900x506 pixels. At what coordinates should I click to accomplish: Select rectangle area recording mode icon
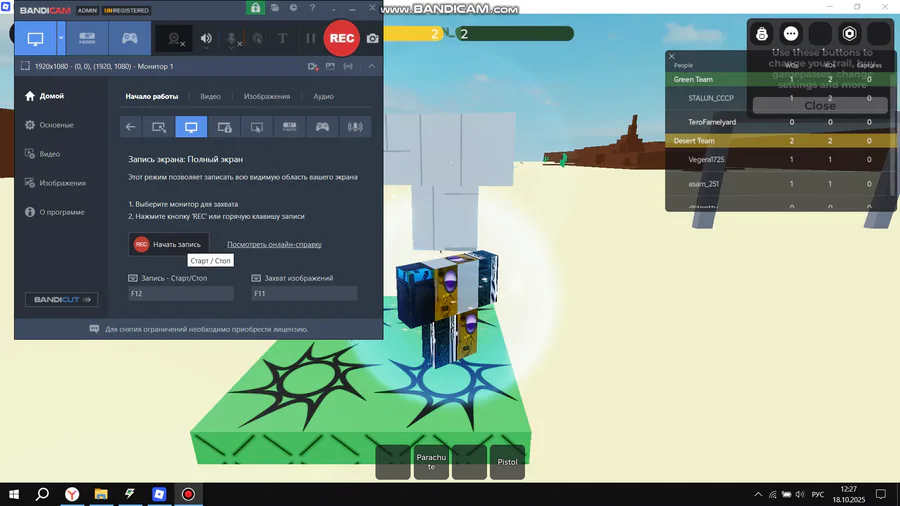point(158,127)
